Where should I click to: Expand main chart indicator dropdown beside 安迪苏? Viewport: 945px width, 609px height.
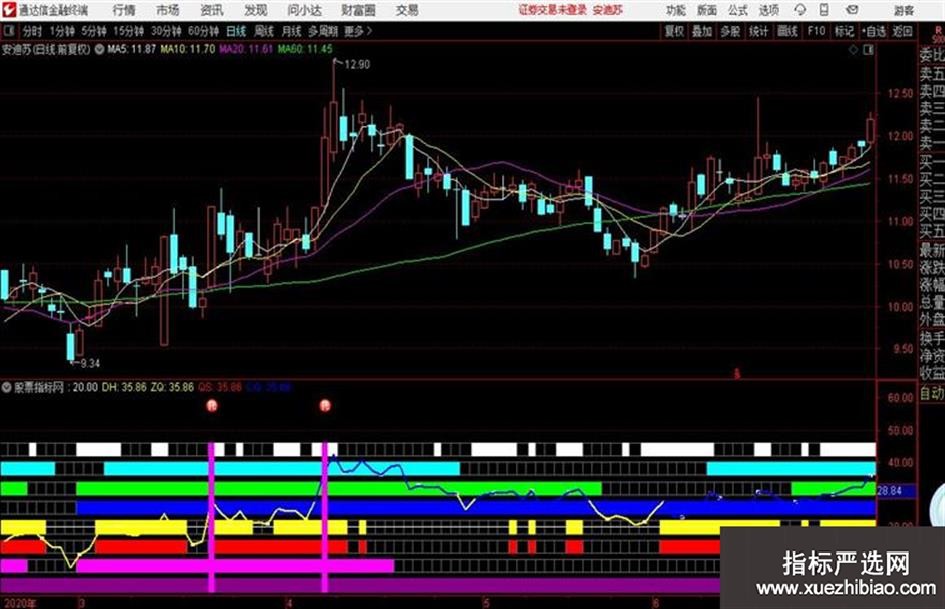click(99, 49)
